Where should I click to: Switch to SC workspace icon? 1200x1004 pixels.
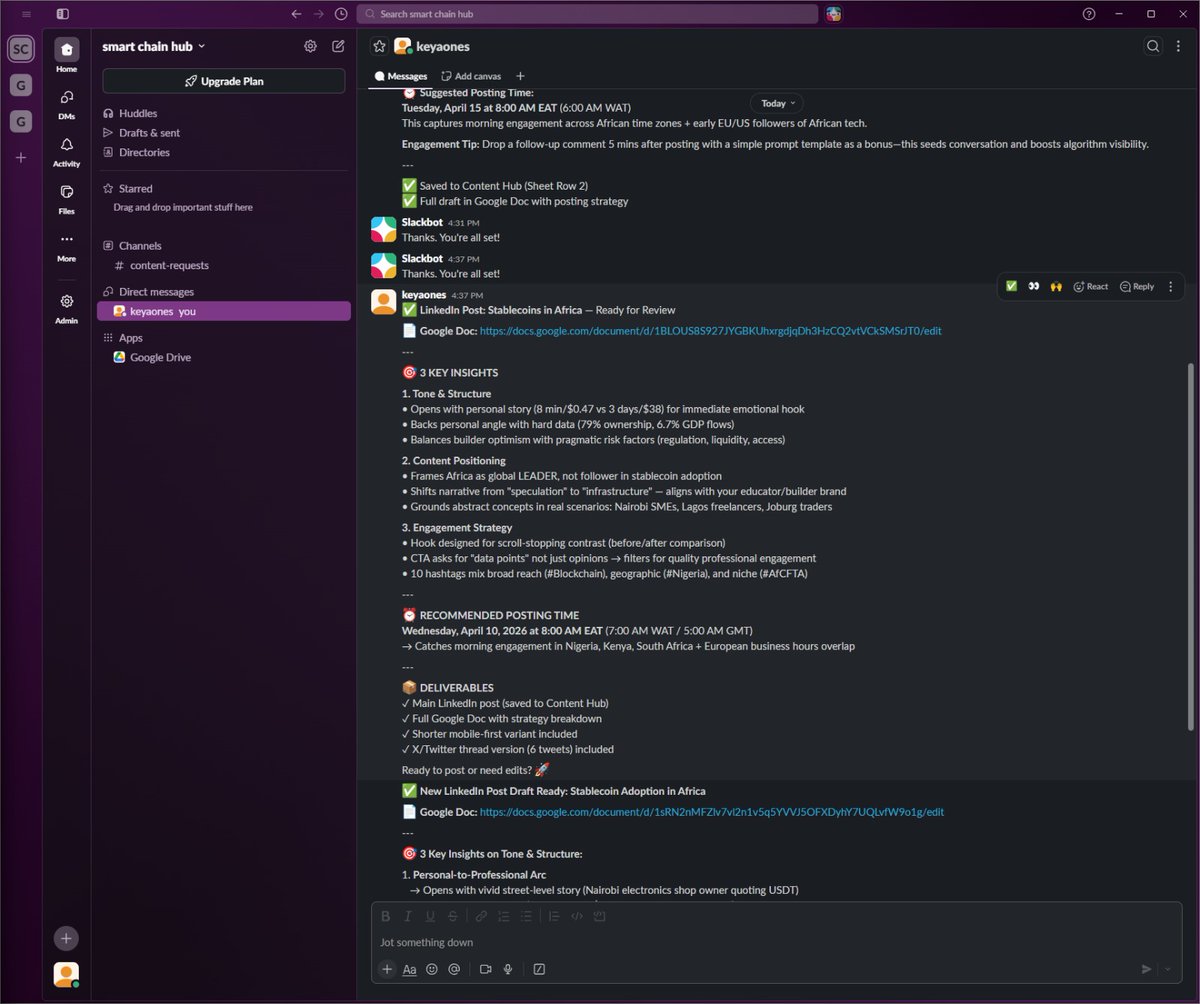point(20,49)
